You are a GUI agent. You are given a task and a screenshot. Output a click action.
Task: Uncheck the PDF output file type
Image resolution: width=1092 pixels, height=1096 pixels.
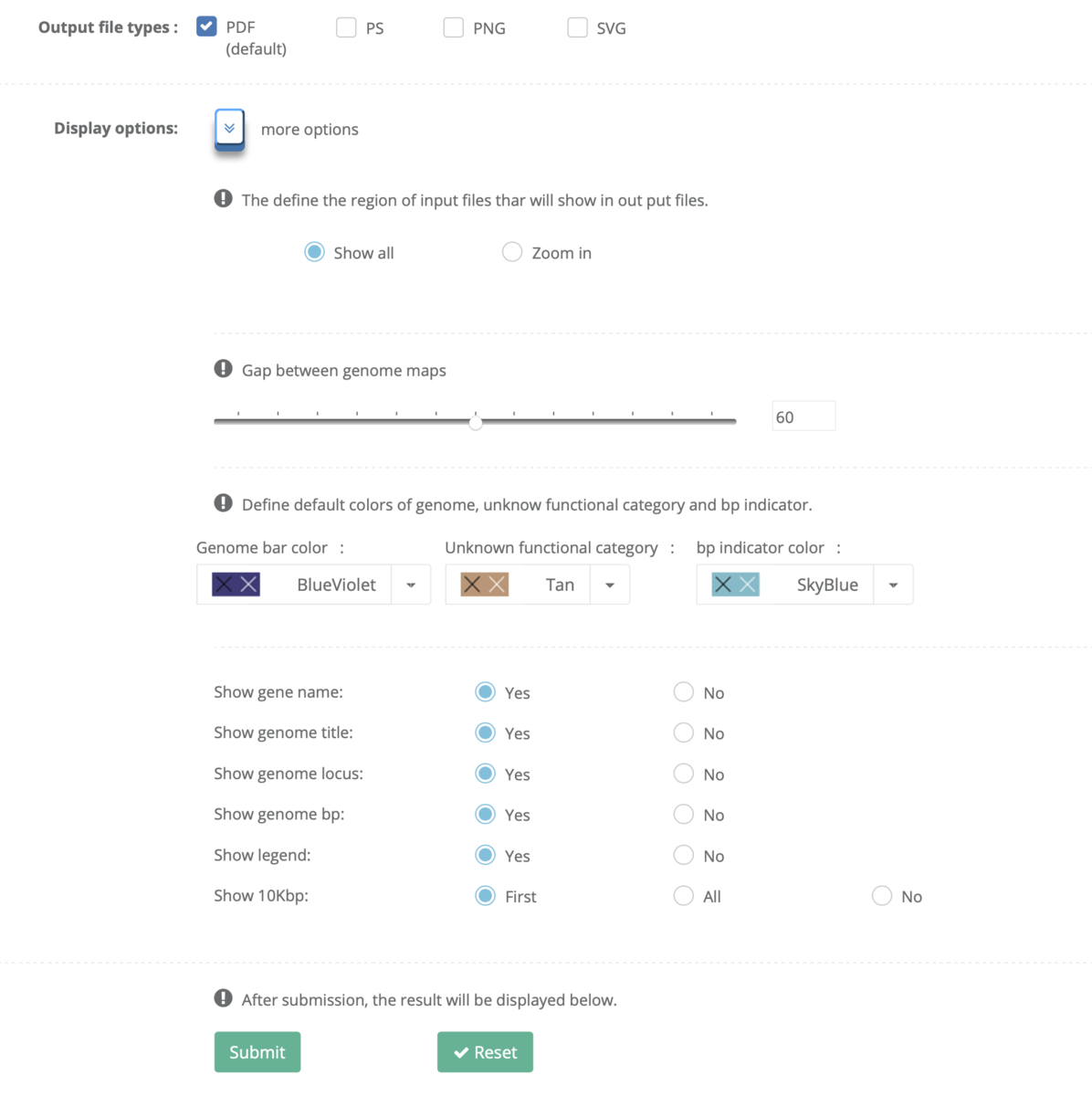point(206,26)
